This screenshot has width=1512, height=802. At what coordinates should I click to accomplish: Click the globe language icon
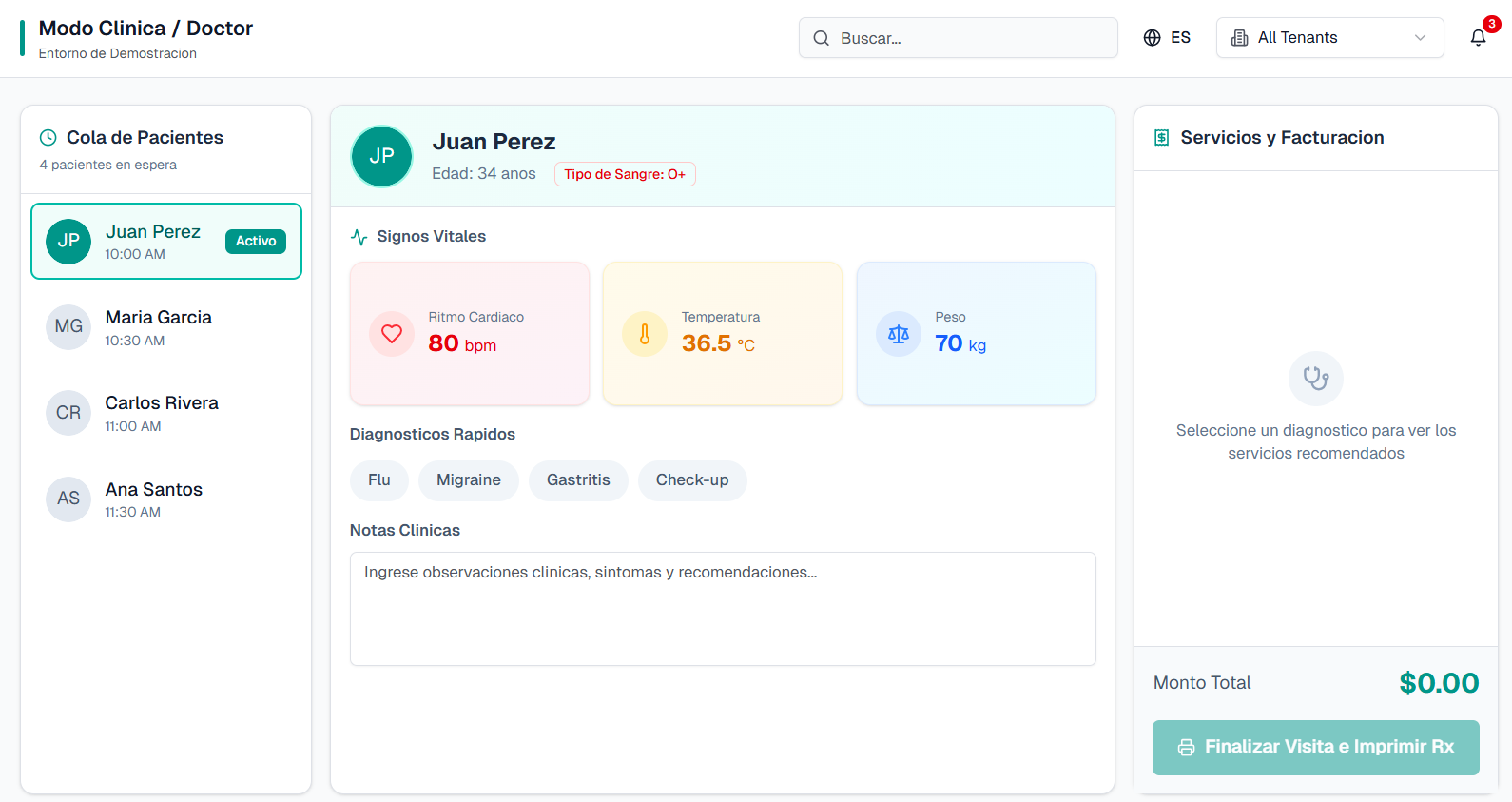click(1152, 38)
